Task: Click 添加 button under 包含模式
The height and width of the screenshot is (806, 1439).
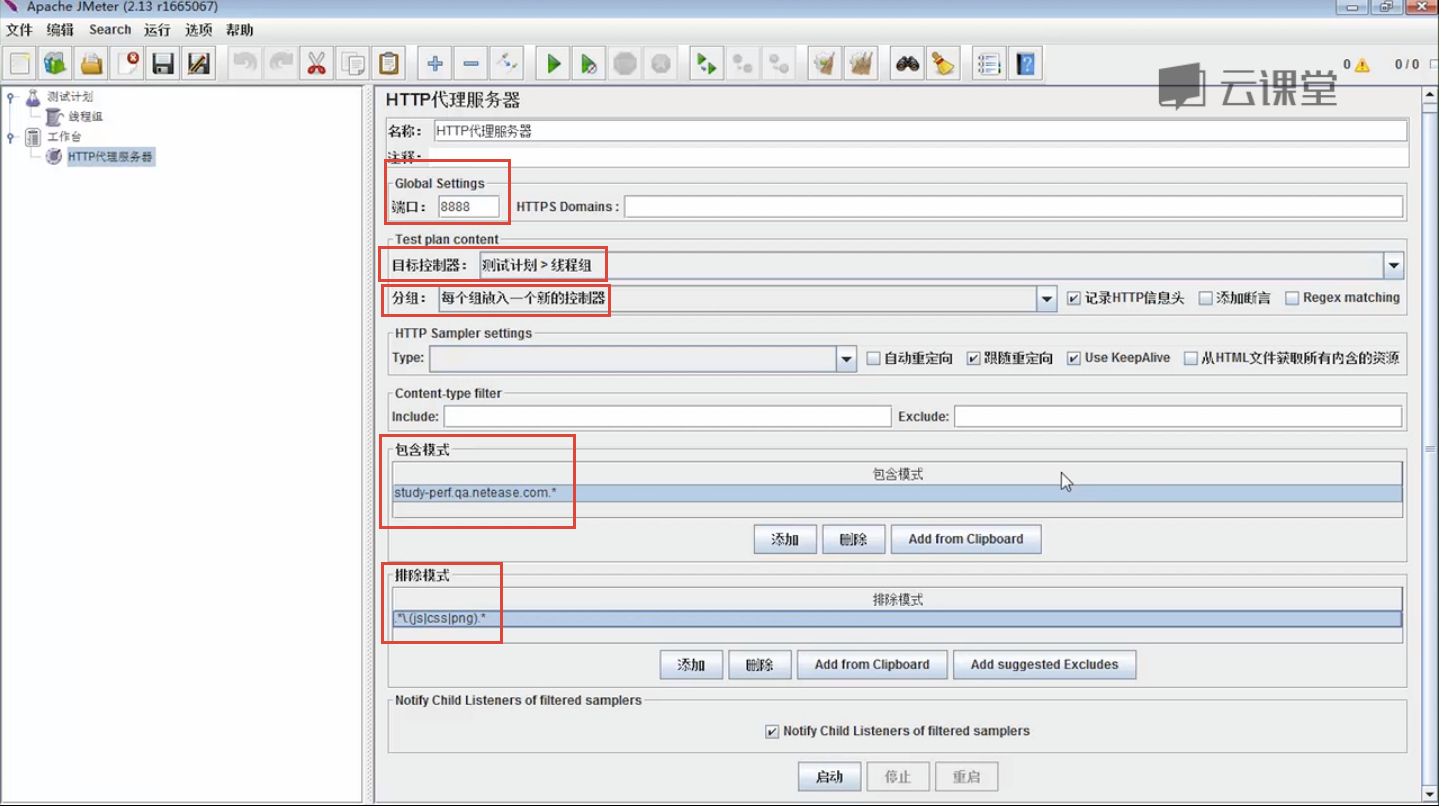Action: (x=785, y=539)
